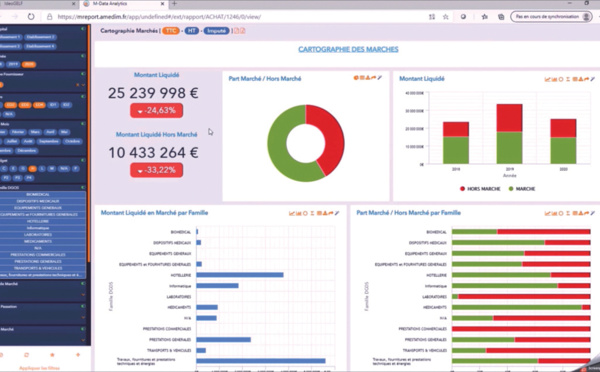Click sigma icon in Montant Liquidé en Marché par Famille panel

pos(312,213)
